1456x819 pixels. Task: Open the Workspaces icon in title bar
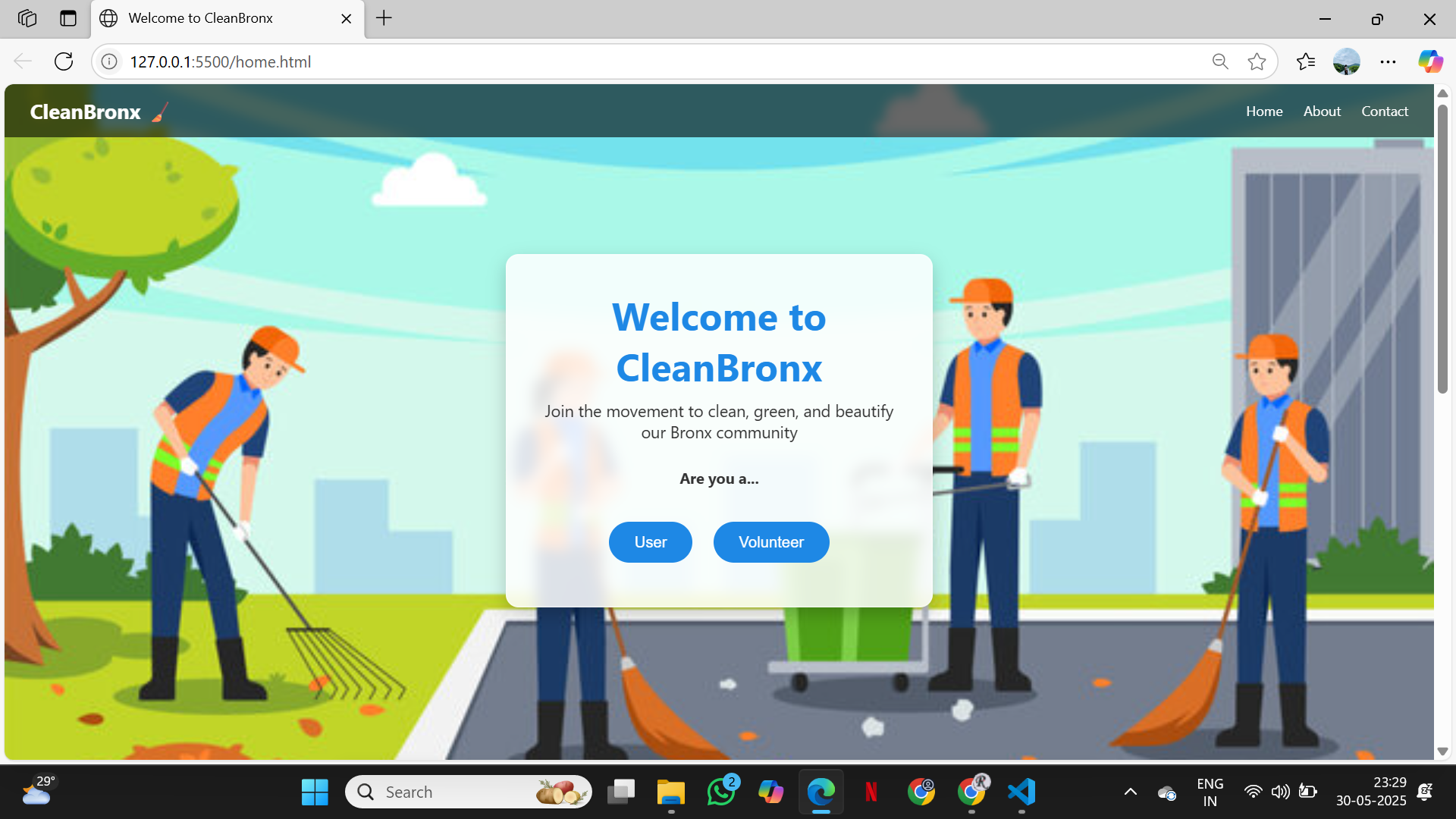[27, 18]
